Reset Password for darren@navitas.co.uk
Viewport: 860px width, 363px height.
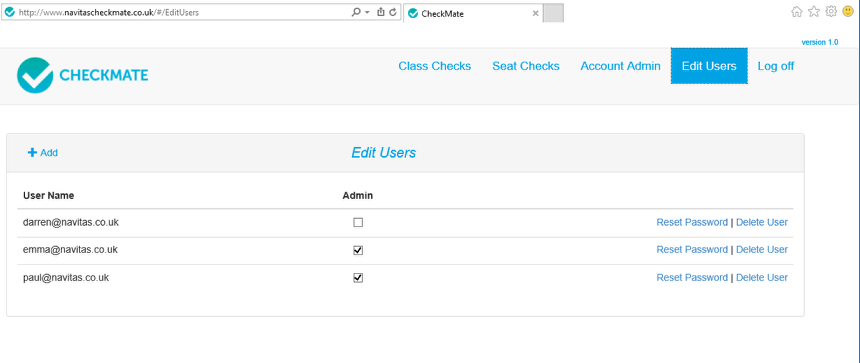tap(692, 222)
